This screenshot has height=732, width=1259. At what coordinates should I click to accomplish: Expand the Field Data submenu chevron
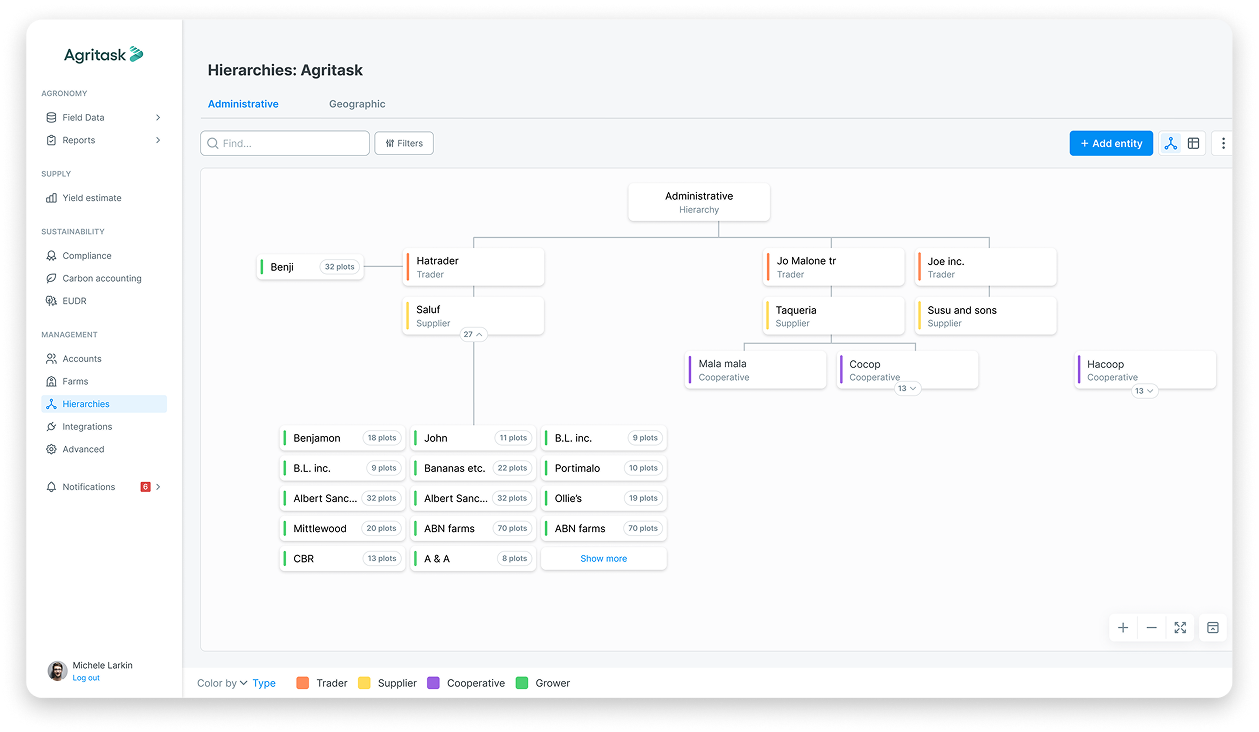coord(158,117)
